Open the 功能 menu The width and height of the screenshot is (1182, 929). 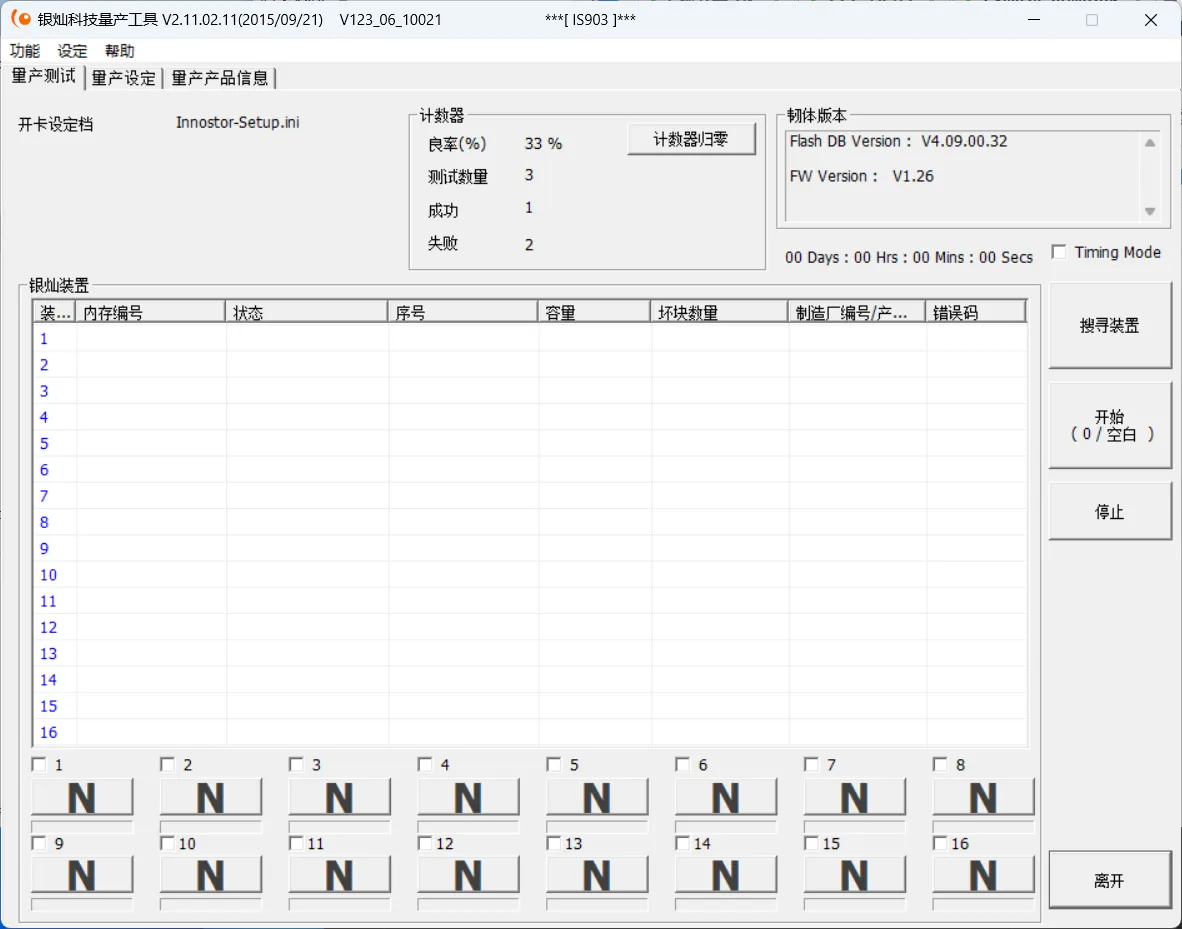coord(25,51)
